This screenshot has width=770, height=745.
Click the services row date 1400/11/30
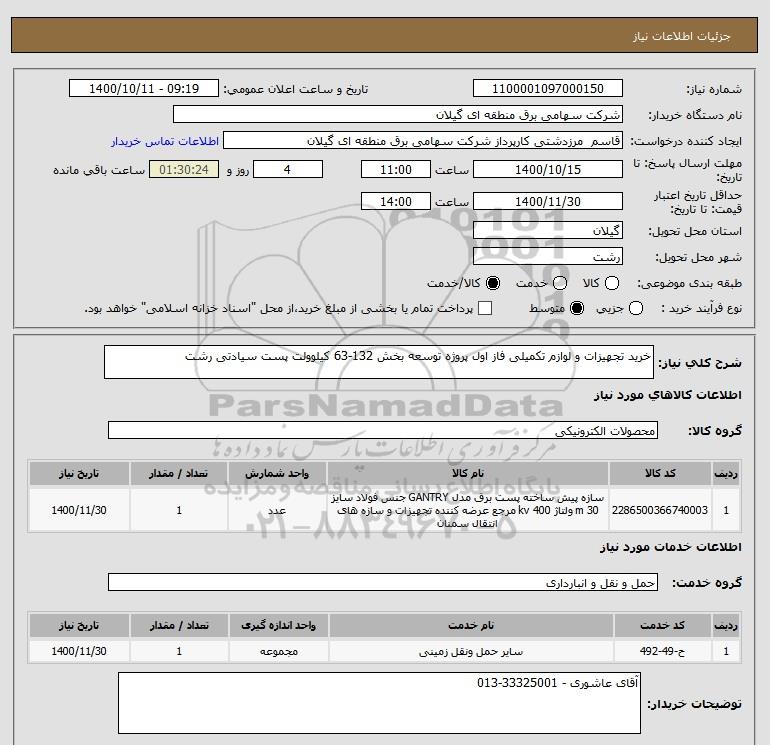pyautogui.click(x=79, y=651)
